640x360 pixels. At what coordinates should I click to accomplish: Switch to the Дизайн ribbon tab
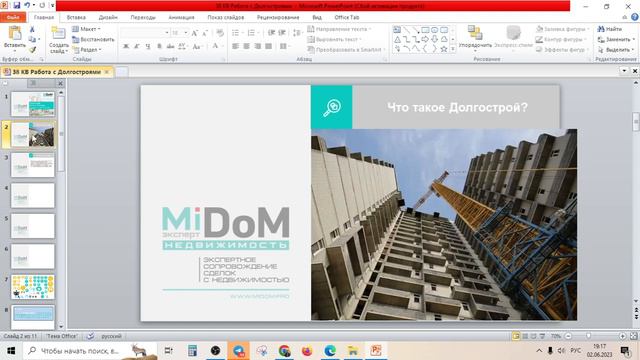[108, 17]
